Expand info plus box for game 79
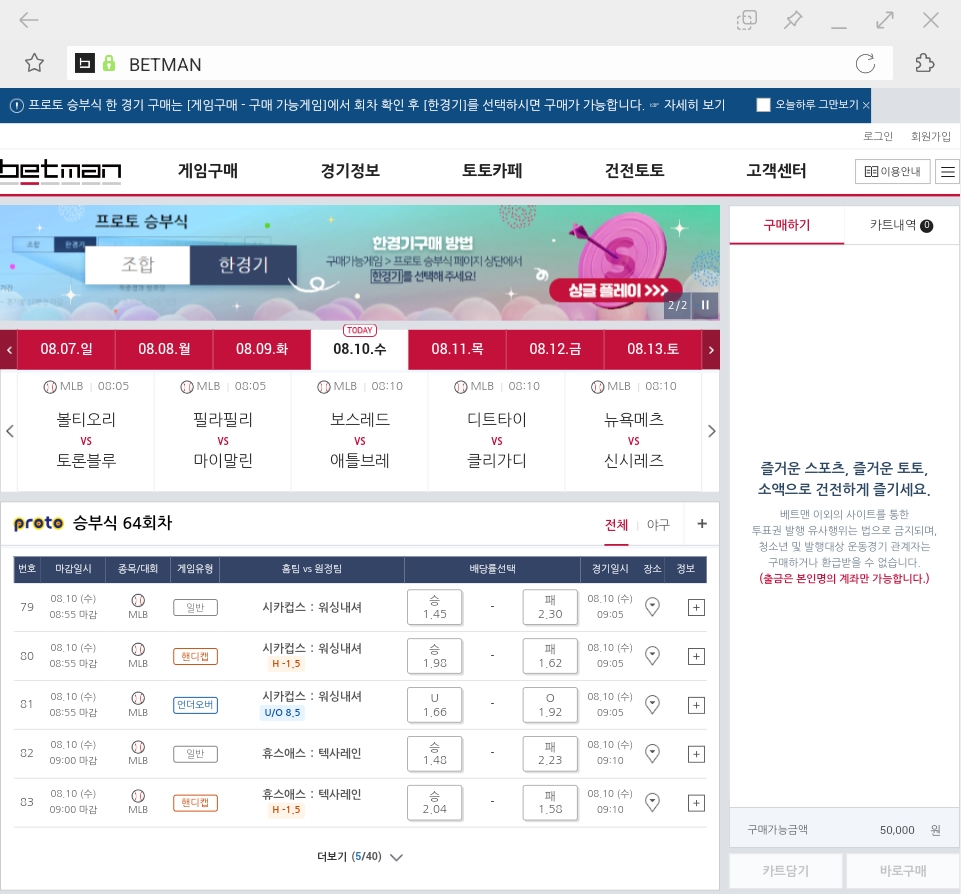This screenshot has width=961, height=894. tap(696, 607)
